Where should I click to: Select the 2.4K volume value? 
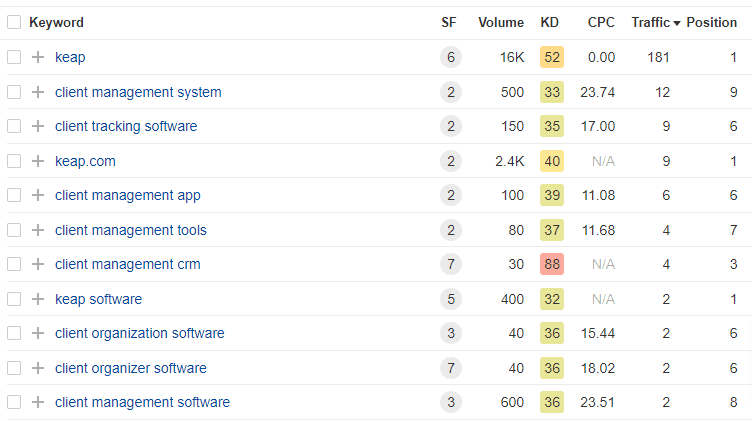(510, 161)
